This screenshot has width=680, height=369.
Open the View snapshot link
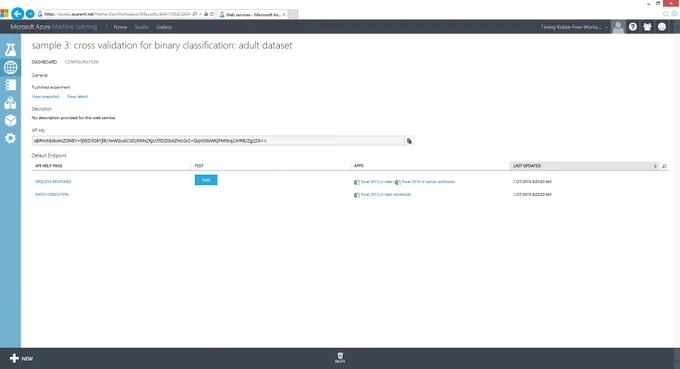coord(46,96)
